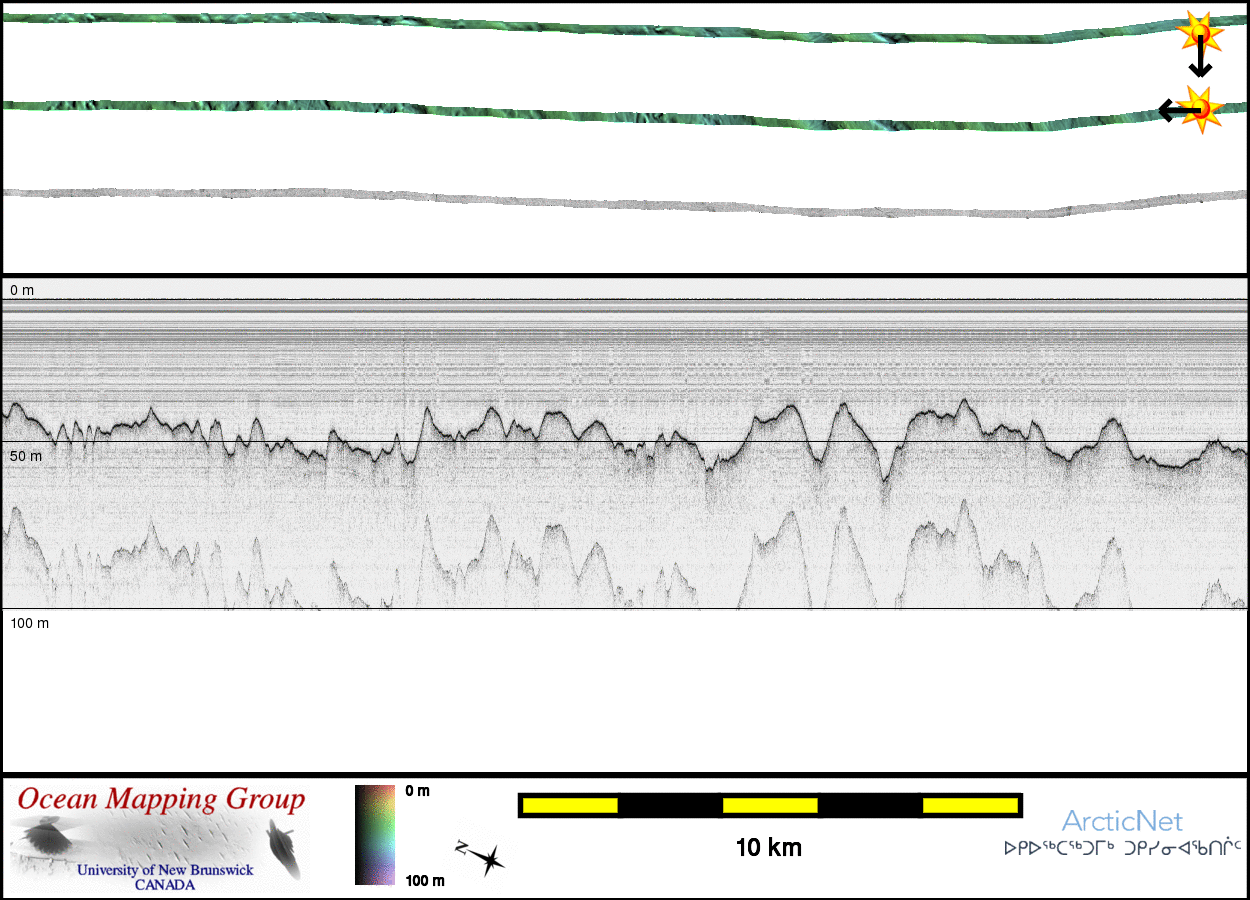This screenshot has height=900, width=1250.
Task: Click the lower starburst position marker
Action: pyautogui.click(x=1199, y=106)
